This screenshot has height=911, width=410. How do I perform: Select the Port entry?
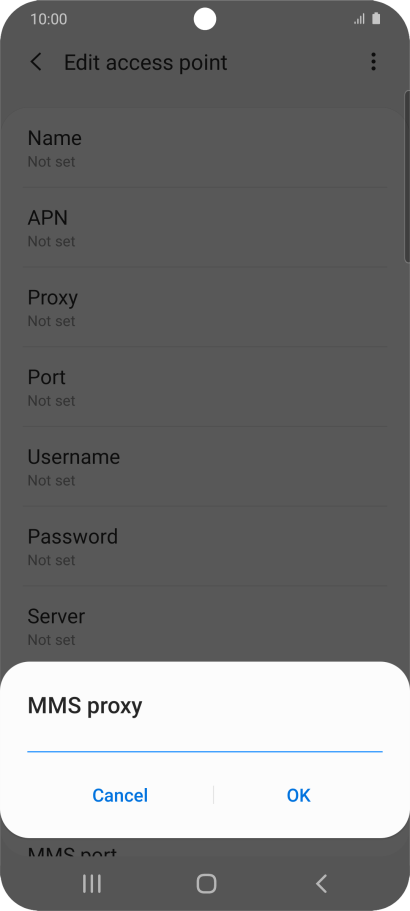tap(205, 387)
